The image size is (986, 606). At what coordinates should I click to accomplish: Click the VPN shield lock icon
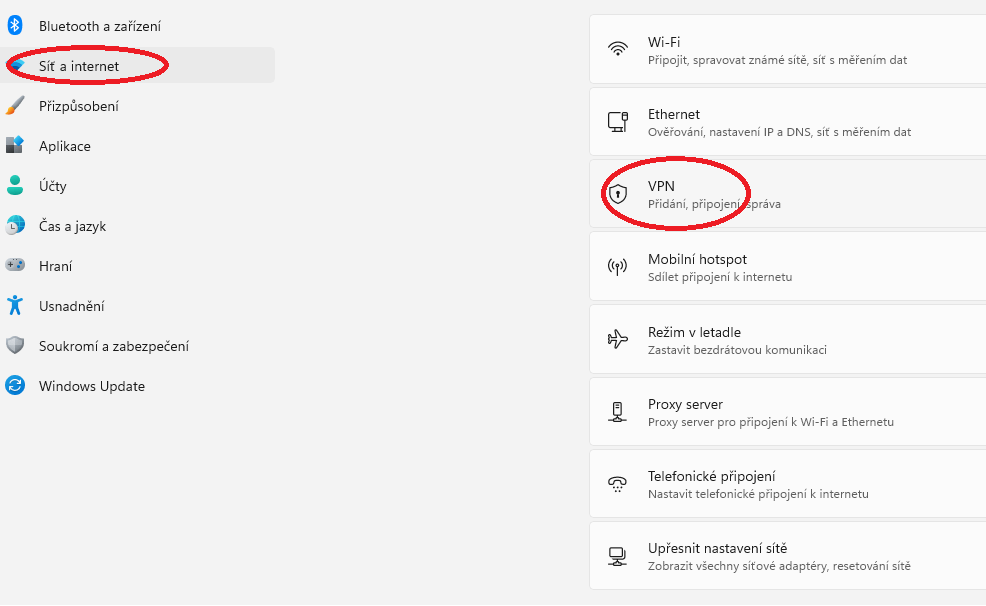coord(618,194)
